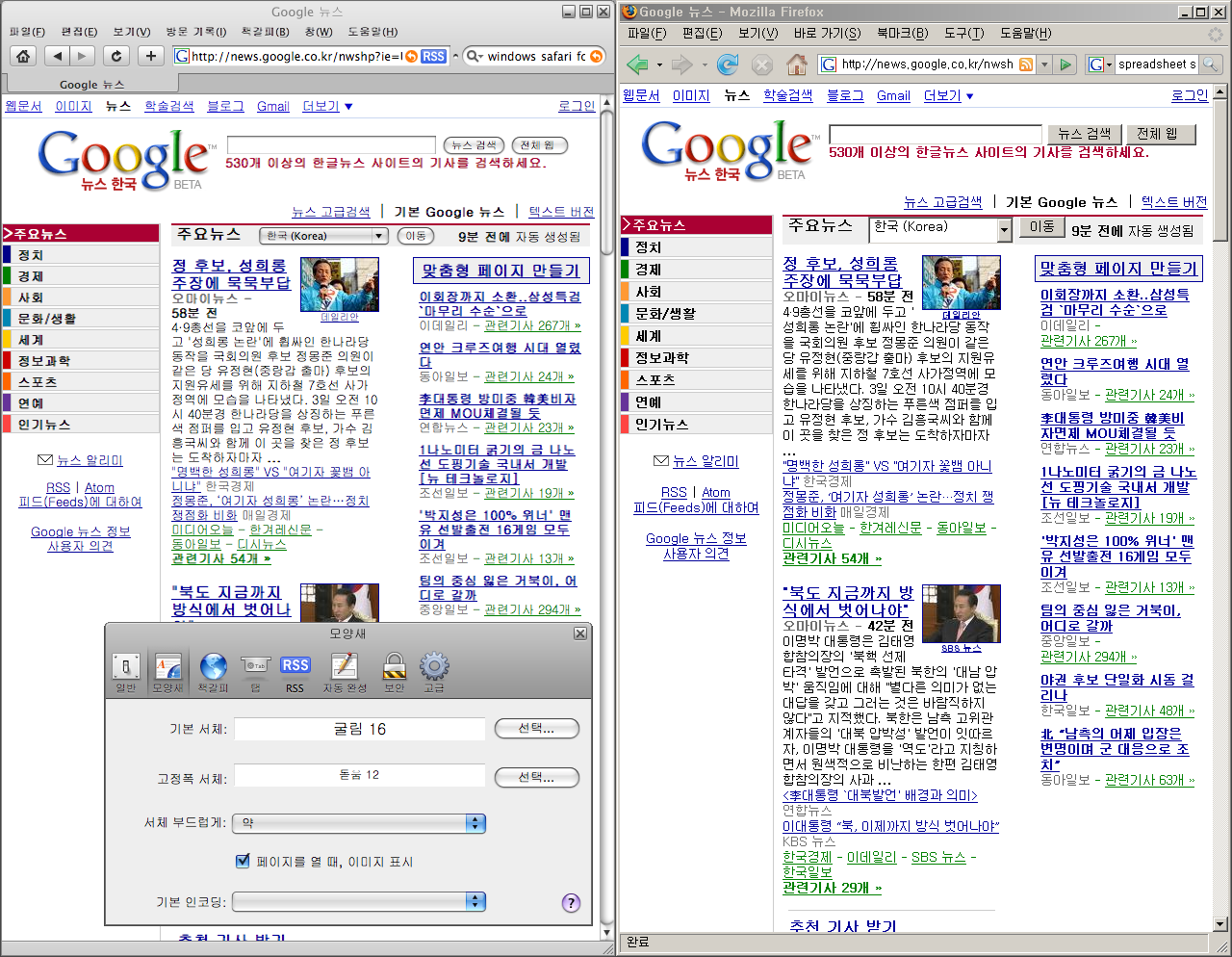
Task: Click the orange feed icon in Firefox's address bar
Action: [1026, 65]
